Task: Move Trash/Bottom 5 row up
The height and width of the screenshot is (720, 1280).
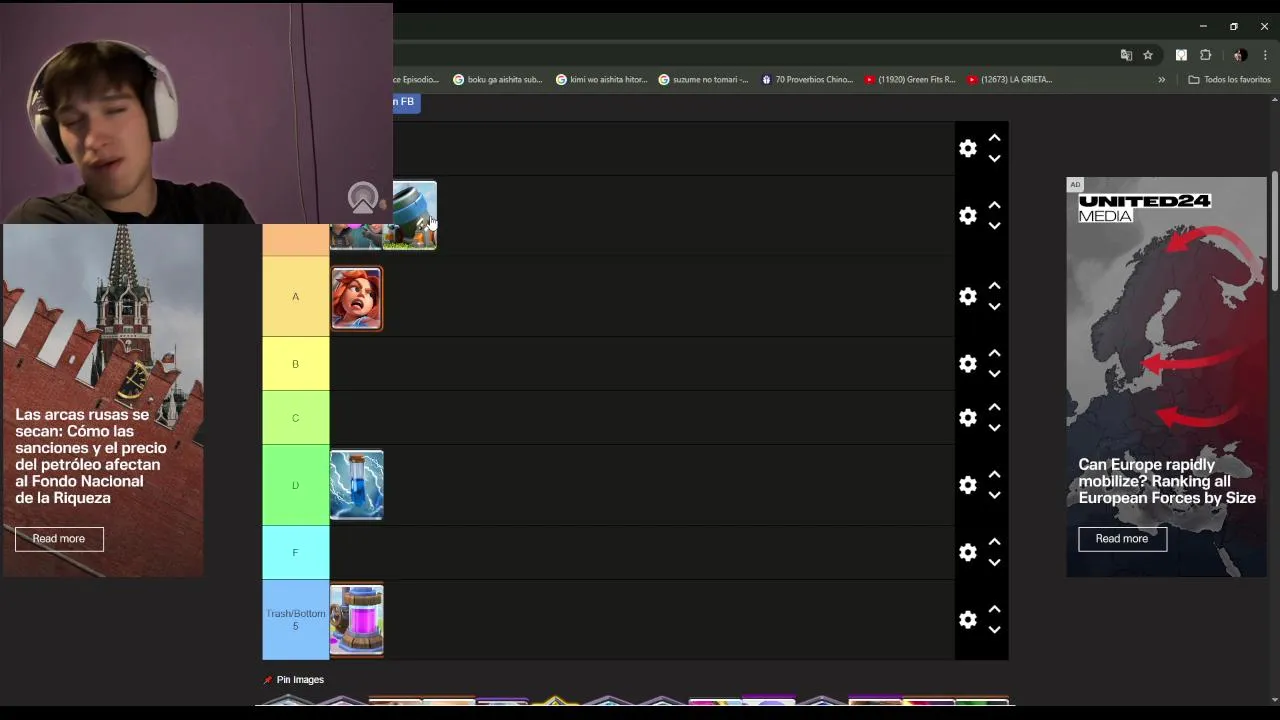Action: [994, 609]
